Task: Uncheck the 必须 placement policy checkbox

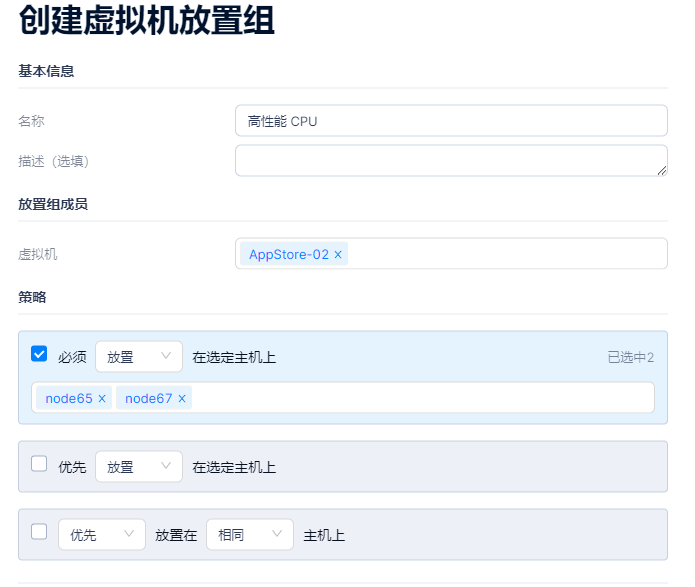Action: click(x=39, y=354)
